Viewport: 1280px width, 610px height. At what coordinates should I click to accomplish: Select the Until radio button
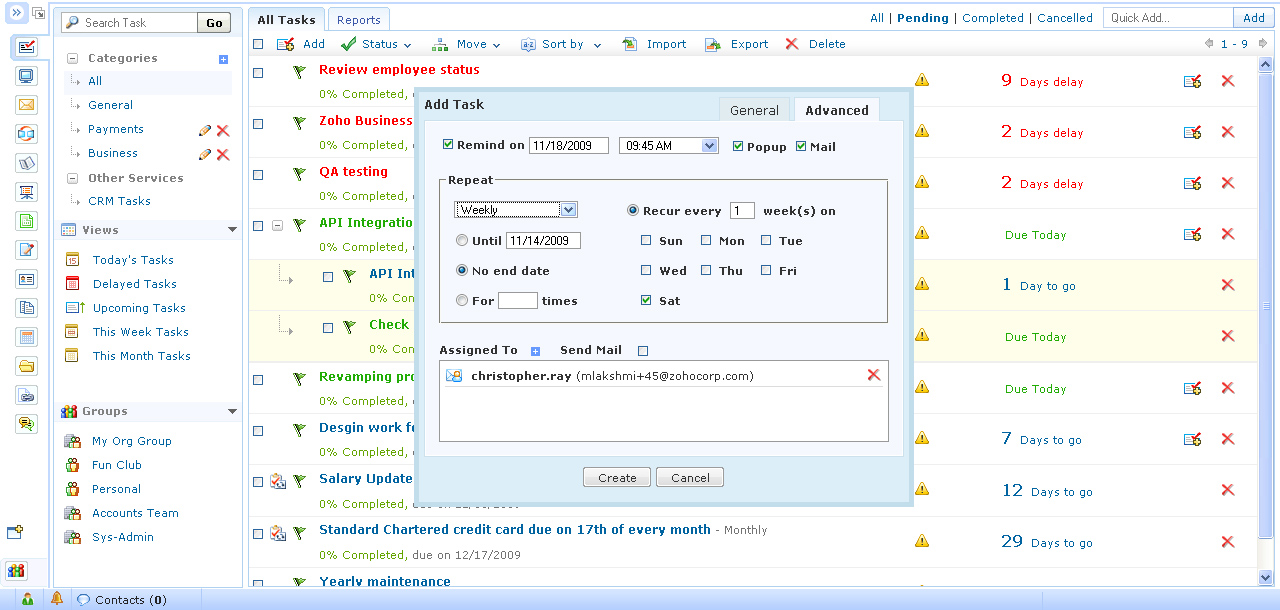point(461,240)
